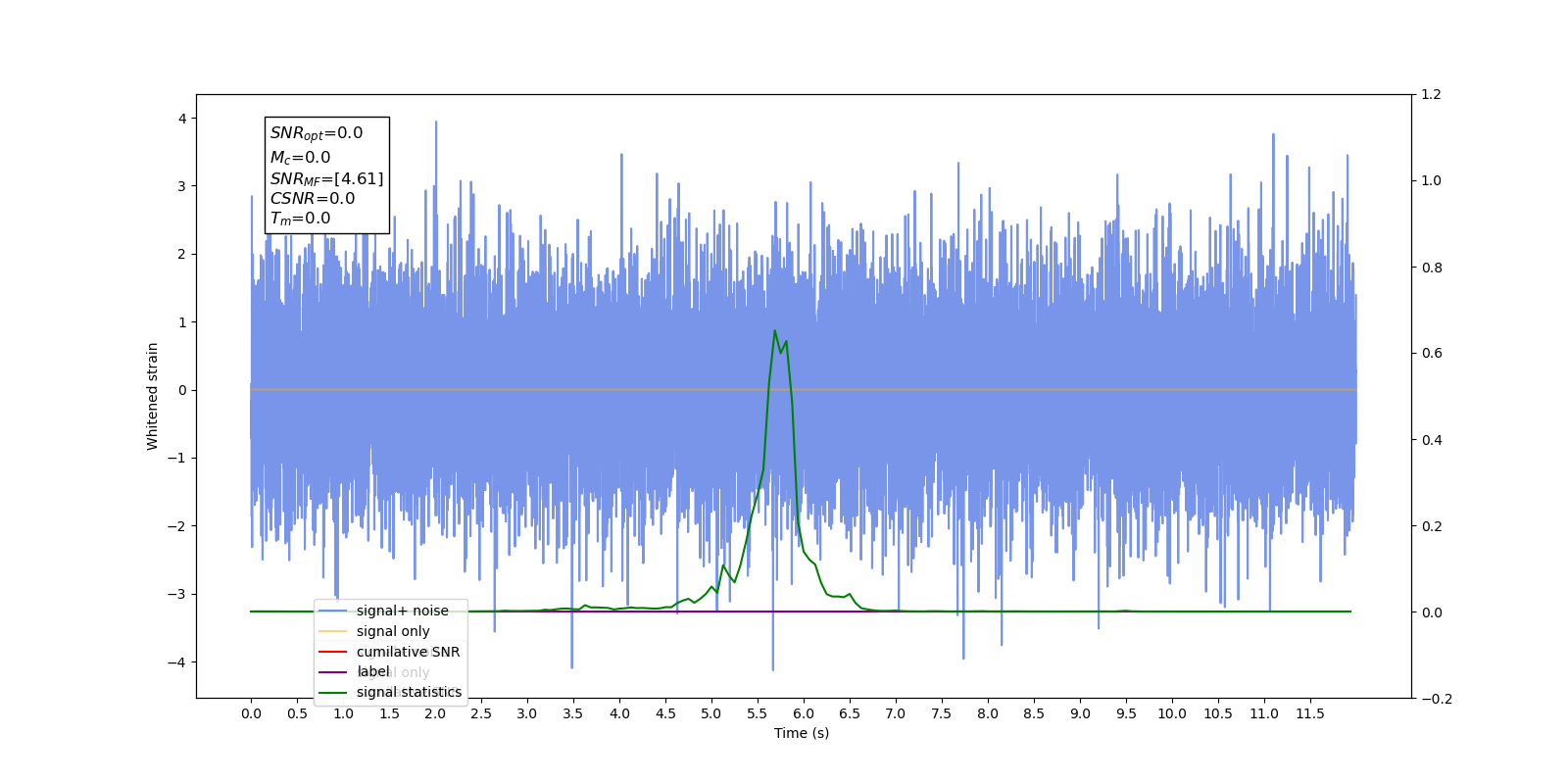1568x784 pixels.
Task: Click the 'signal+ noise' legend entry
Action: click(384, 611)
